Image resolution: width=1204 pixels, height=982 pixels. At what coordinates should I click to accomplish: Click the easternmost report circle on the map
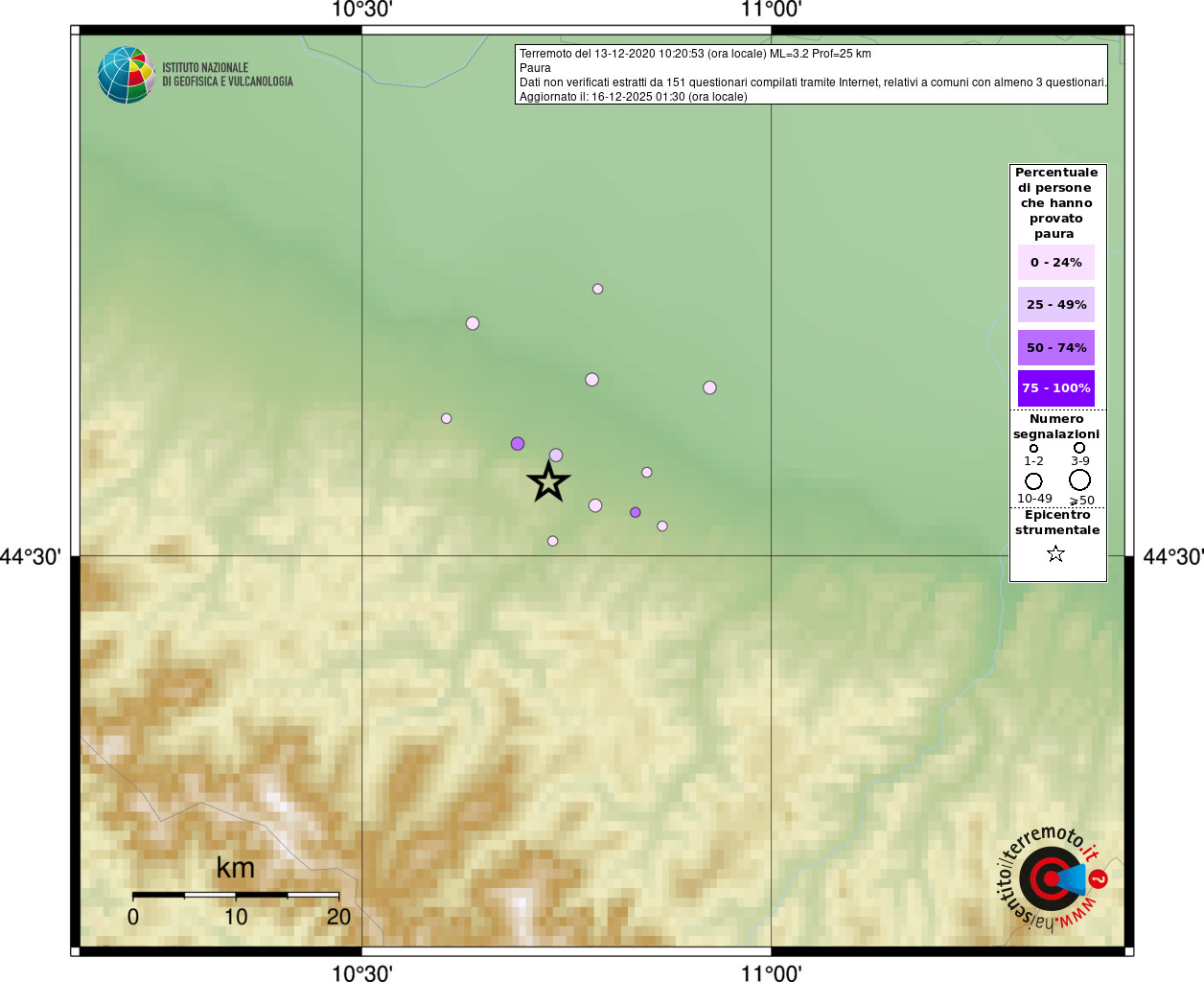click(x=709, y=387)
